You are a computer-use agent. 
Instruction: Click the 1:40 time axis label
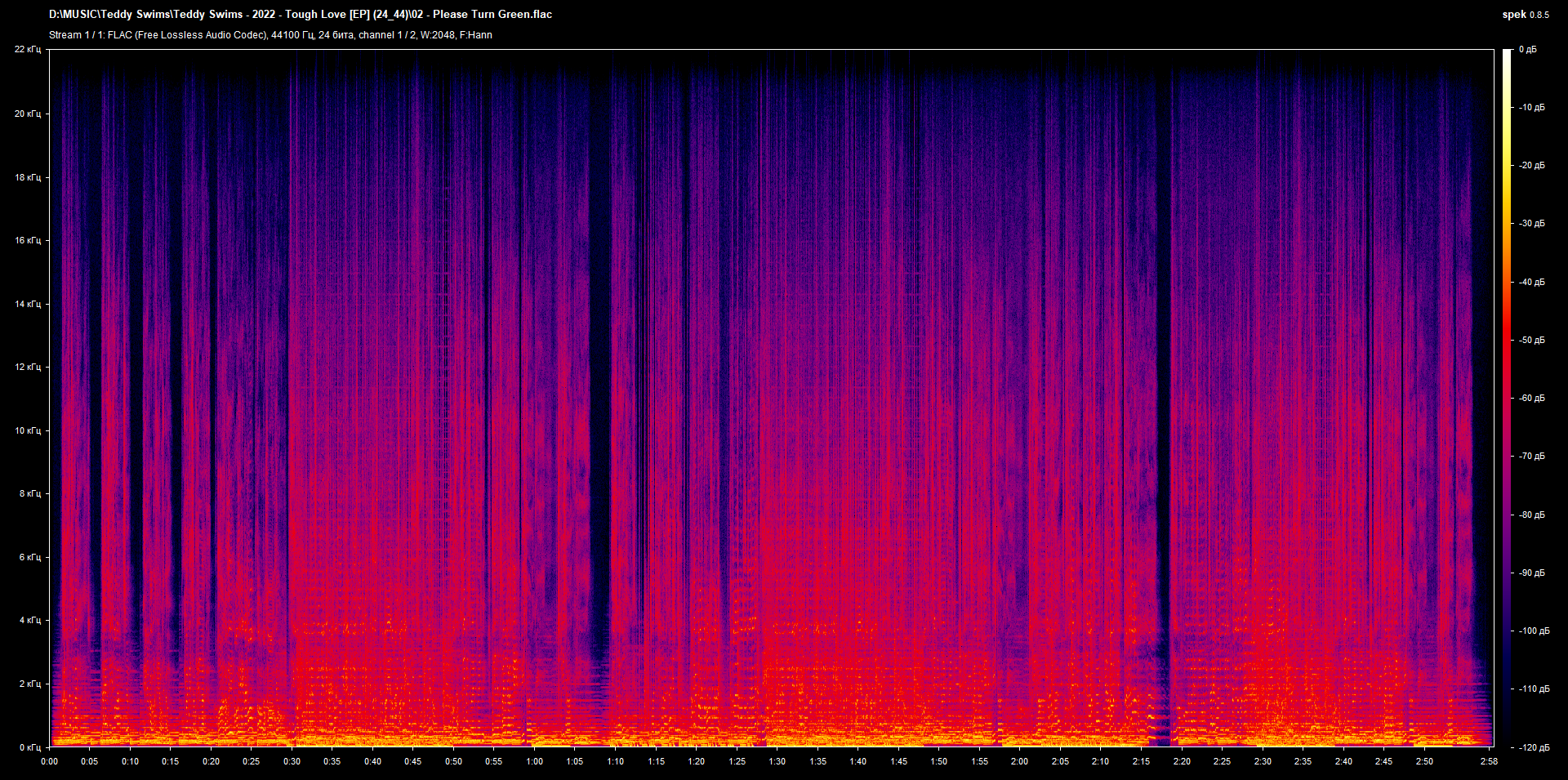(x=858, y=761)
